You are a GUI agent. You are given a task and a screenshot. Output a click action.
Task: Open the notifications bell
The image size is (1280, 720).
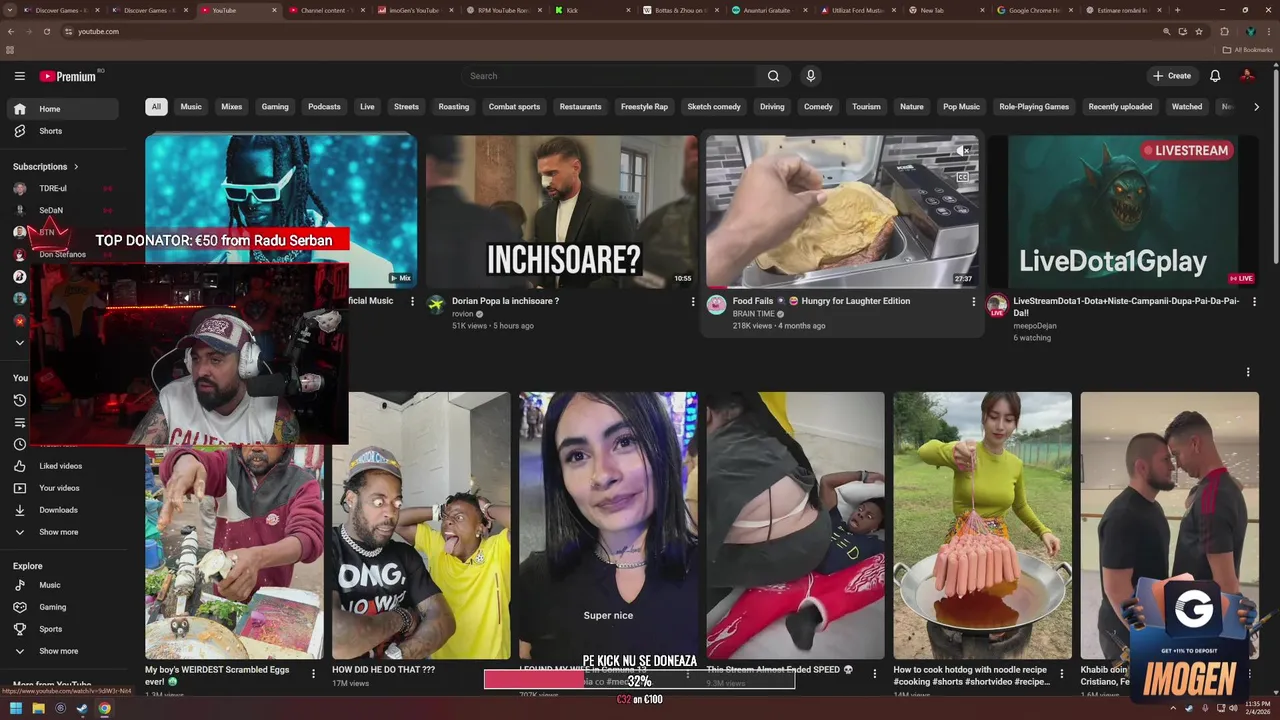(1215, 76)
